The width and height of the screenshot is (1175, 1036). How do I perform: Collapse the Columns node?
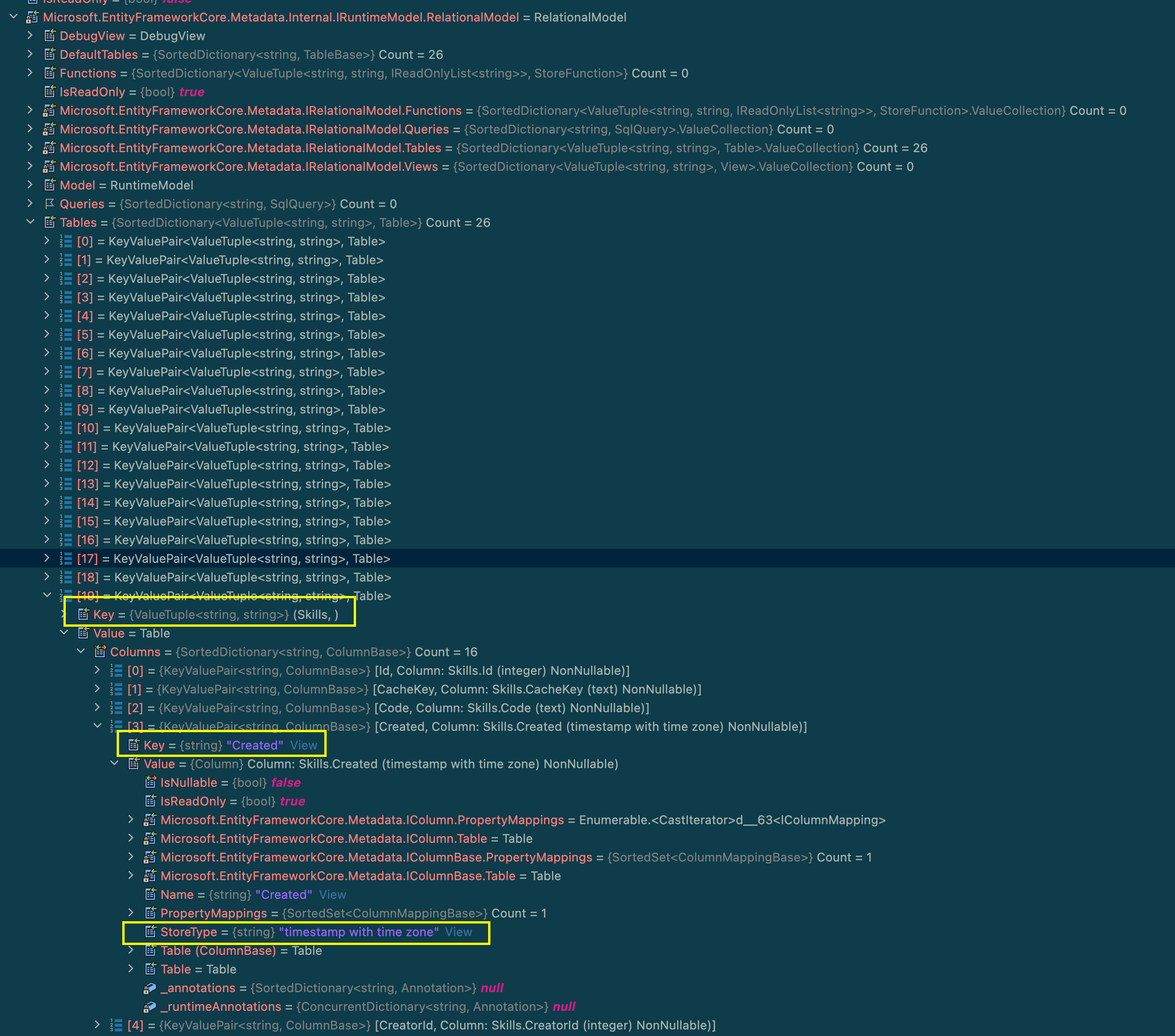80,651
